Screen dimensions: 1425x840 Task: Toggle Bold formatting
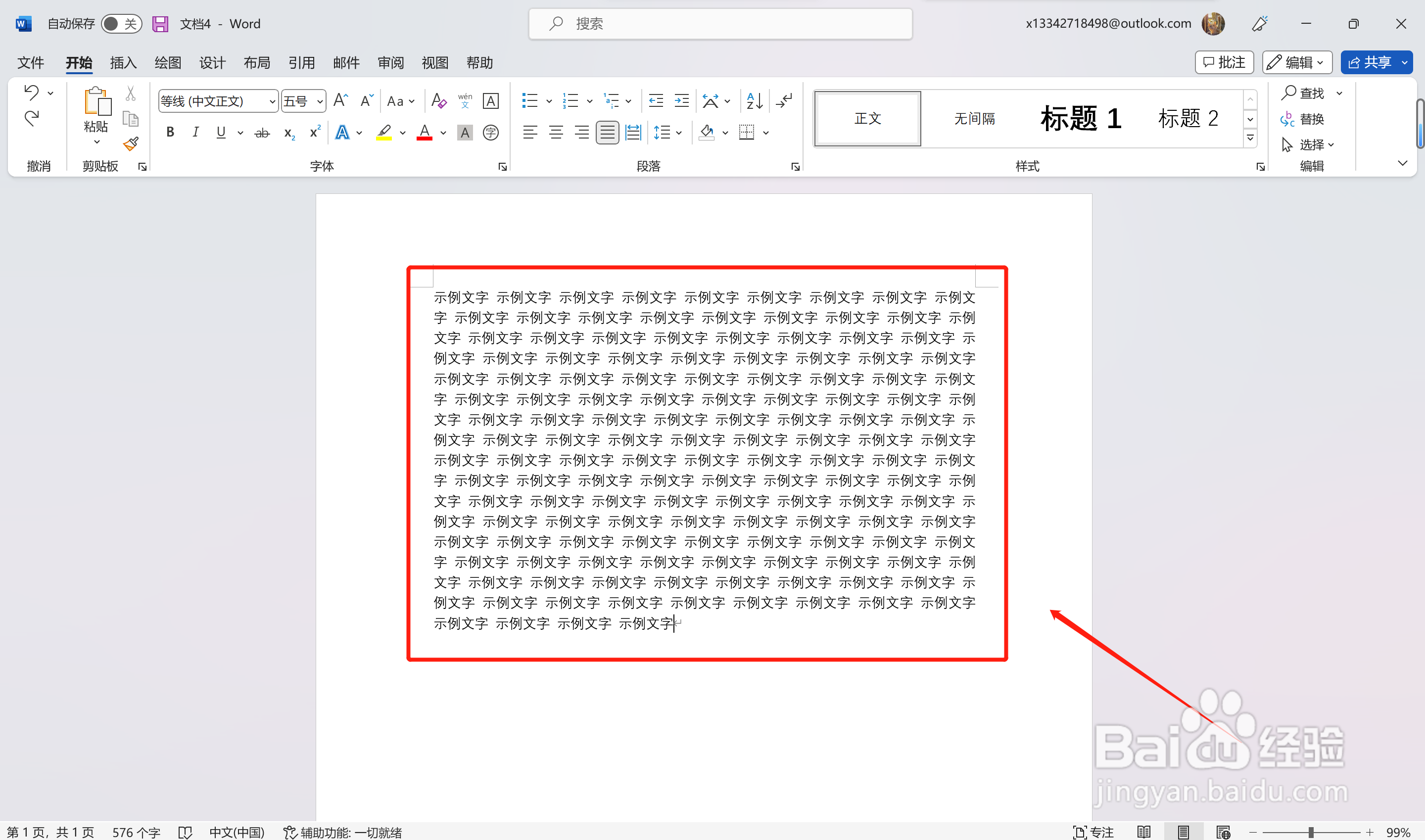(x=170, y=133)
